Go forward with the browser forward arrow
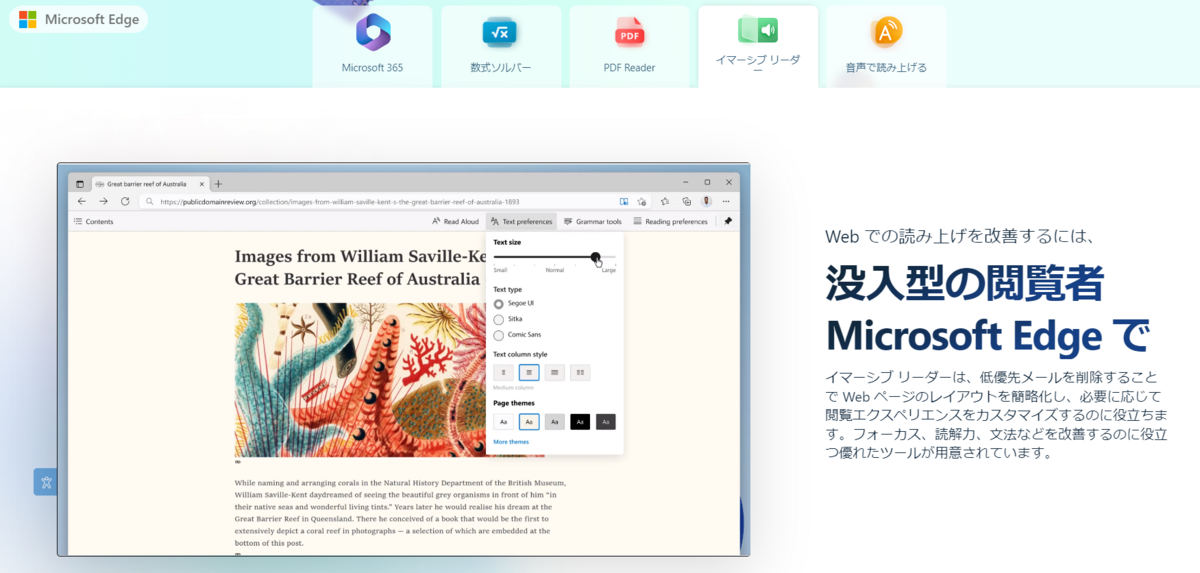Viewport: 1200px width, 573px height. coord(103,201)
